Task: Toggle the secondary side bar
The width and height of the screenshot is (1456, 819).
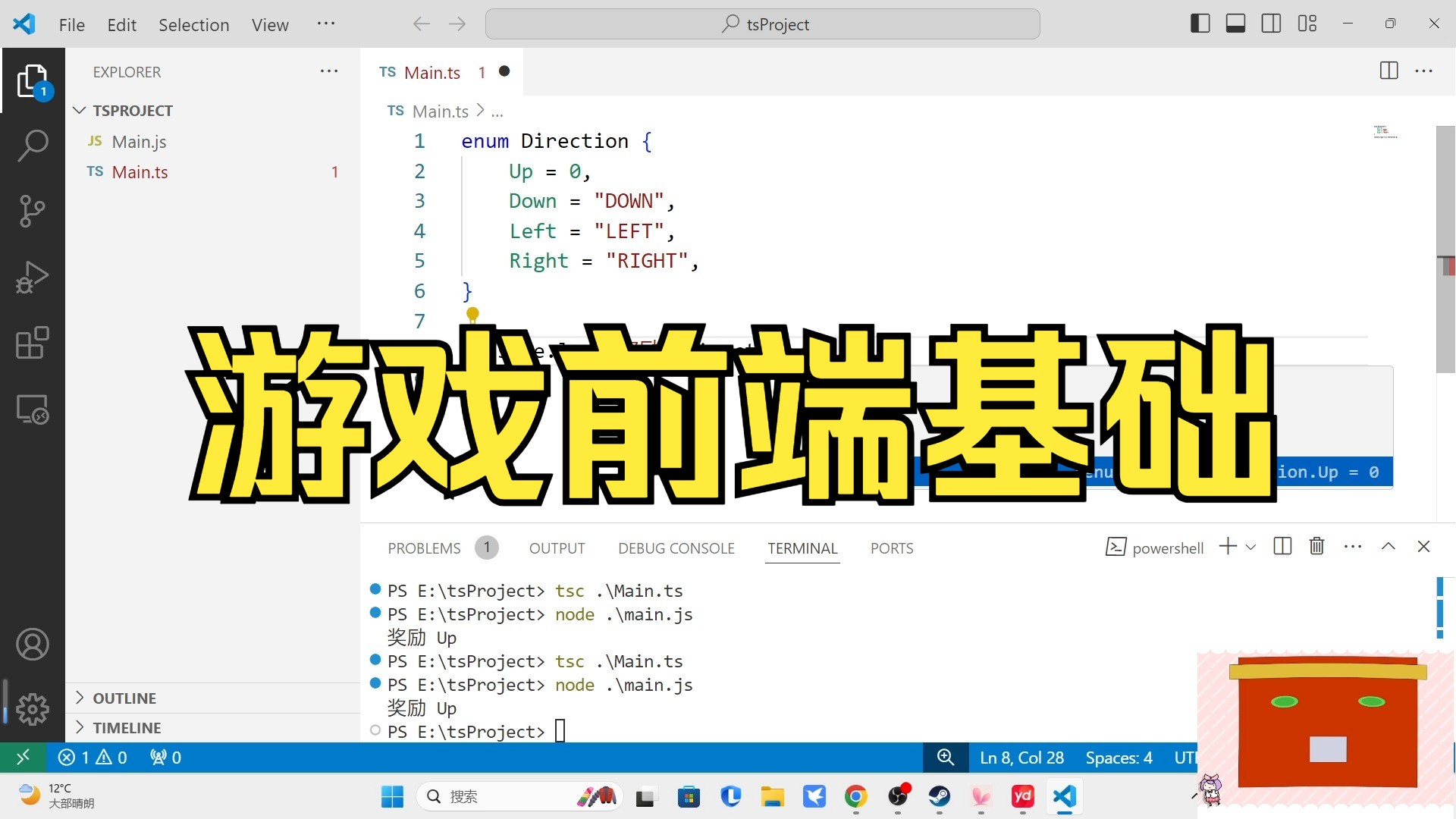Action: click(1271, 24)
